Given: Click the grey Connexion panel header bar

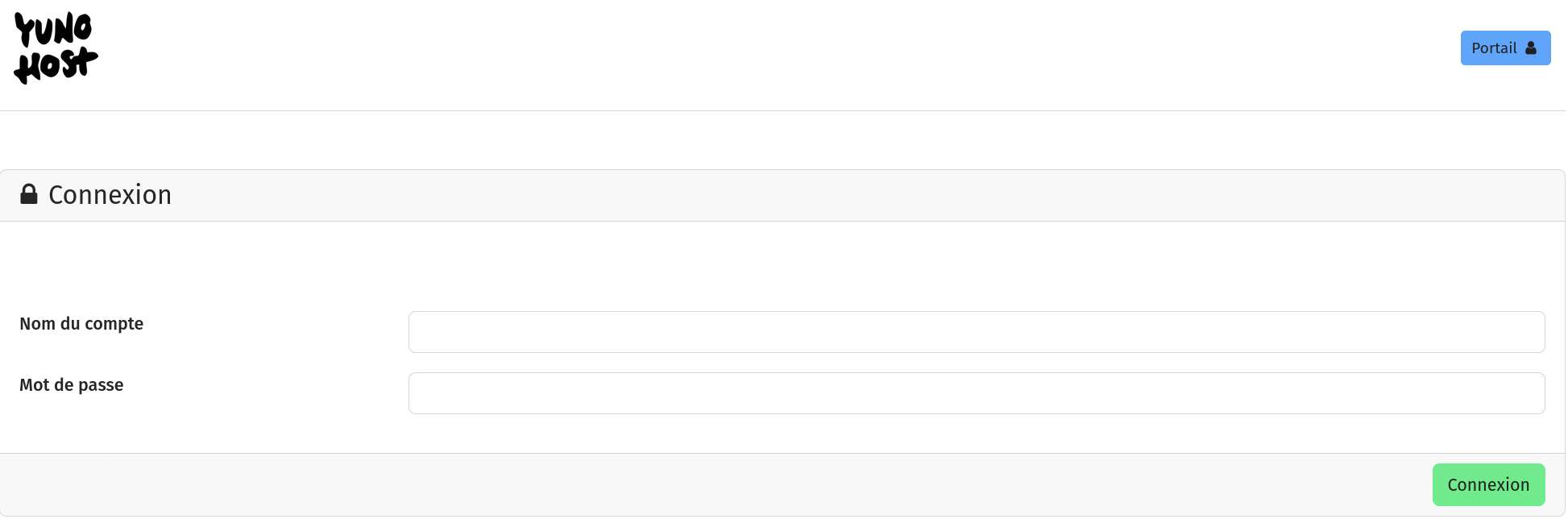Looking at the screenshot, I should (806, 195).
